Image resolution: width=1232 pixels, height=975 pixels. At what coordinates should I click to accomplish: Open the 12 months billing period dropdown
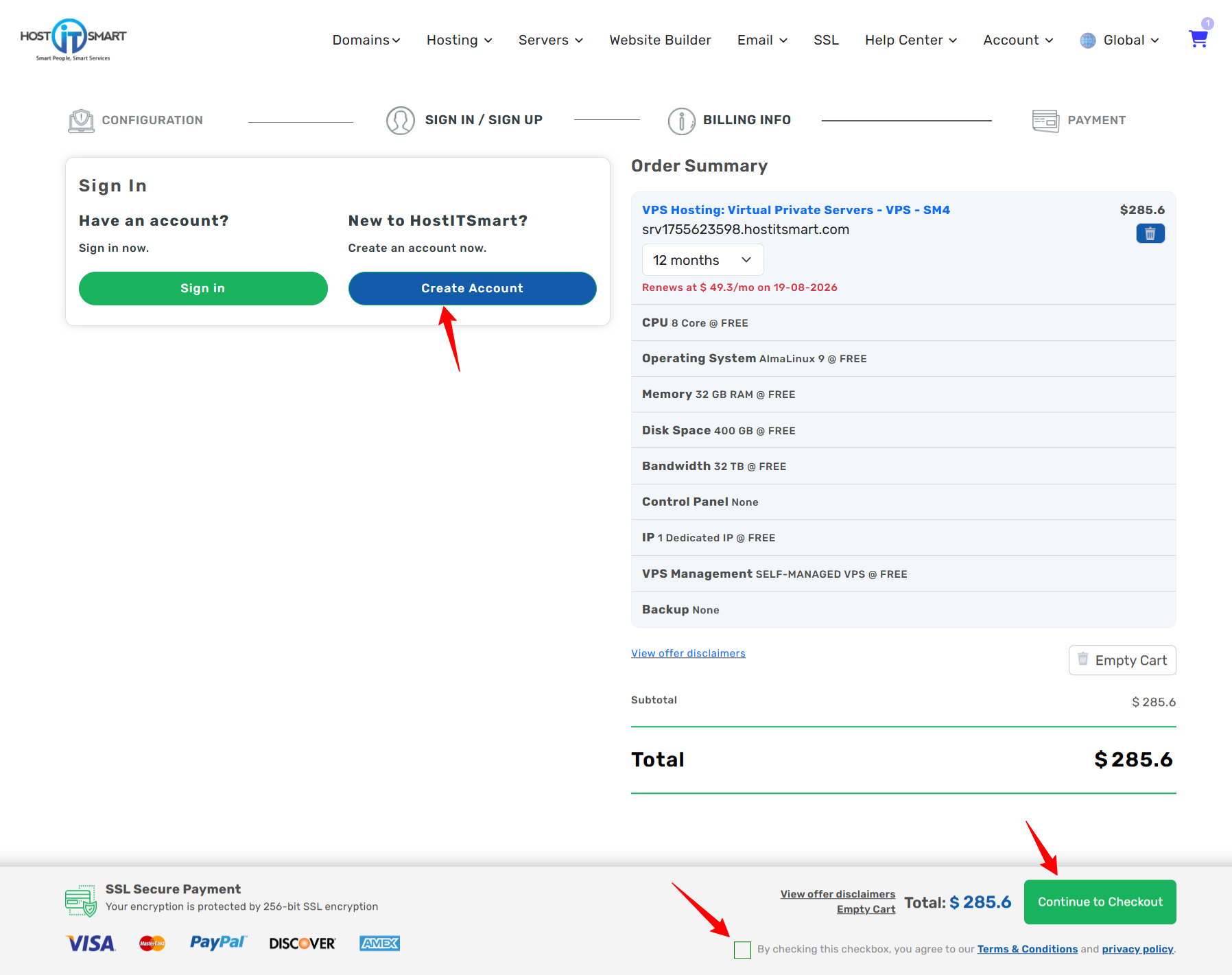pos(702,260)
